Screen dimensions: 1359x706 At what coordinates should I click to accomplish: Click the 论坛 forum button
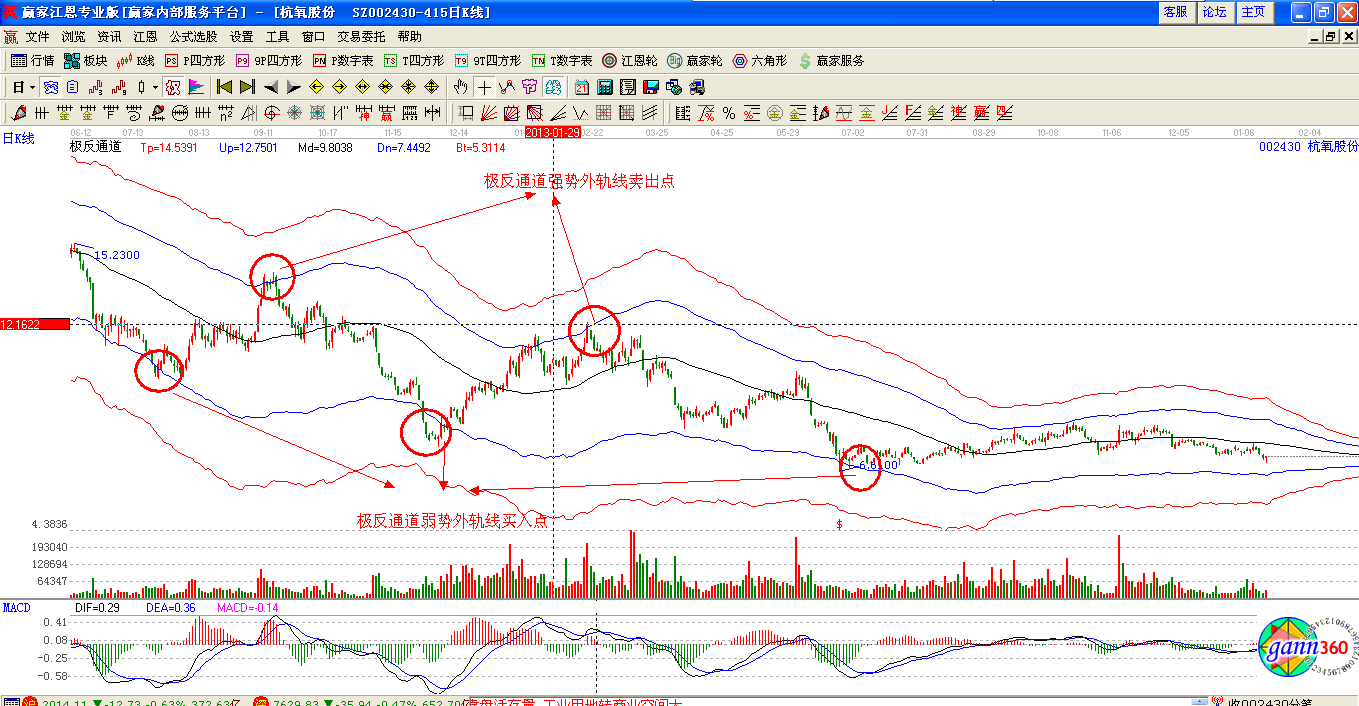1214,12
